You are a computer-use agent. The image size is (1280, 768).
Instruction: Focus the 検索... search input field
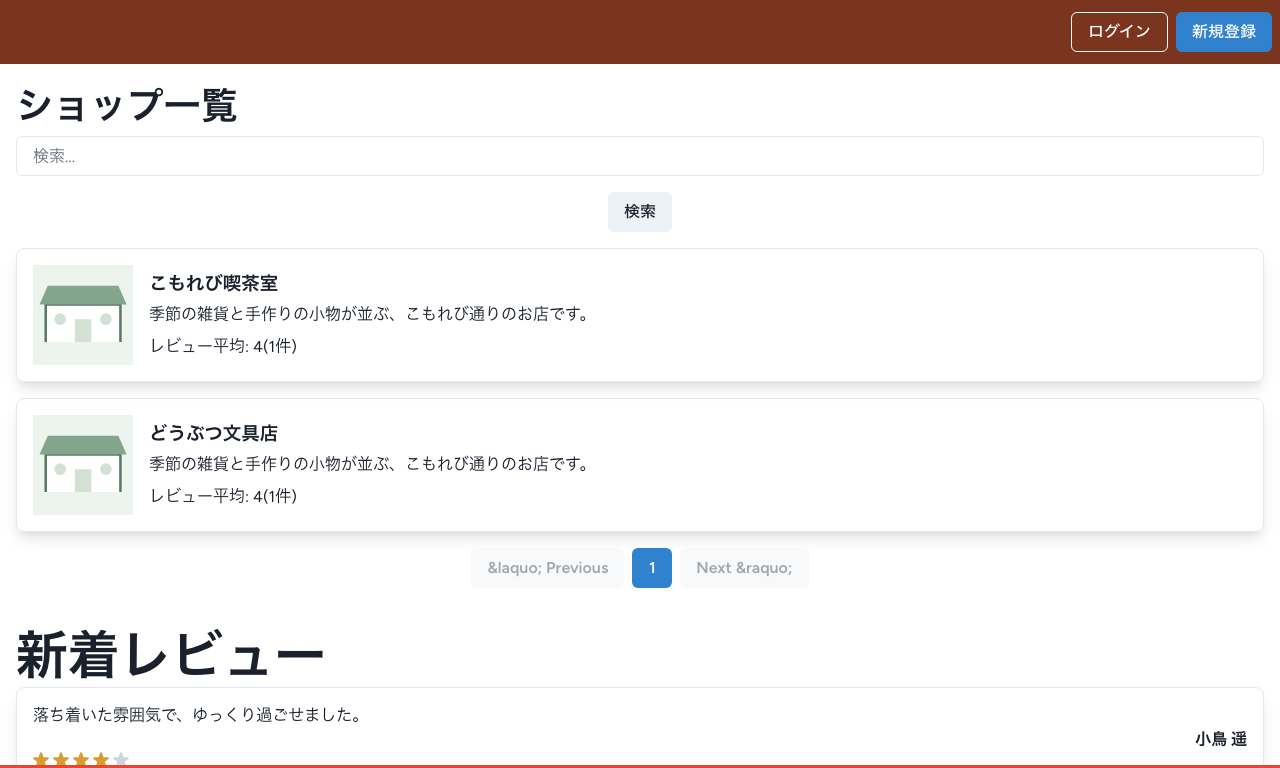(x=640, y=156)
